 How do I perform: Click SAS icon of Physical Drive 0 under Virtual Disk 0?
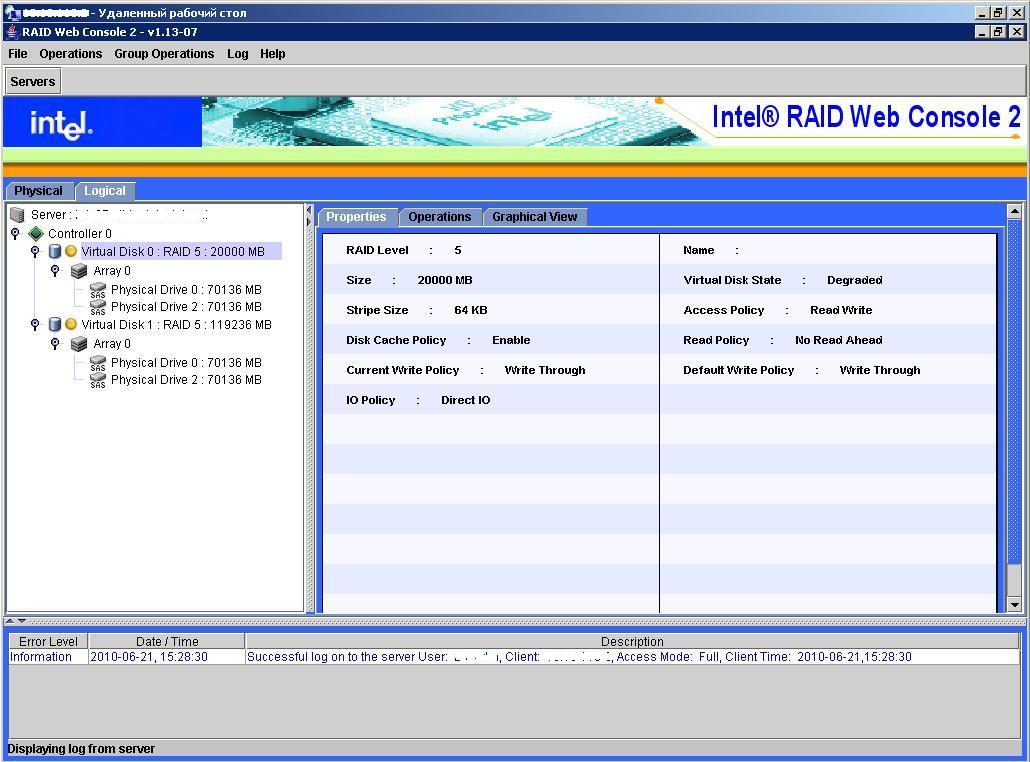click(x=97, y=290)
